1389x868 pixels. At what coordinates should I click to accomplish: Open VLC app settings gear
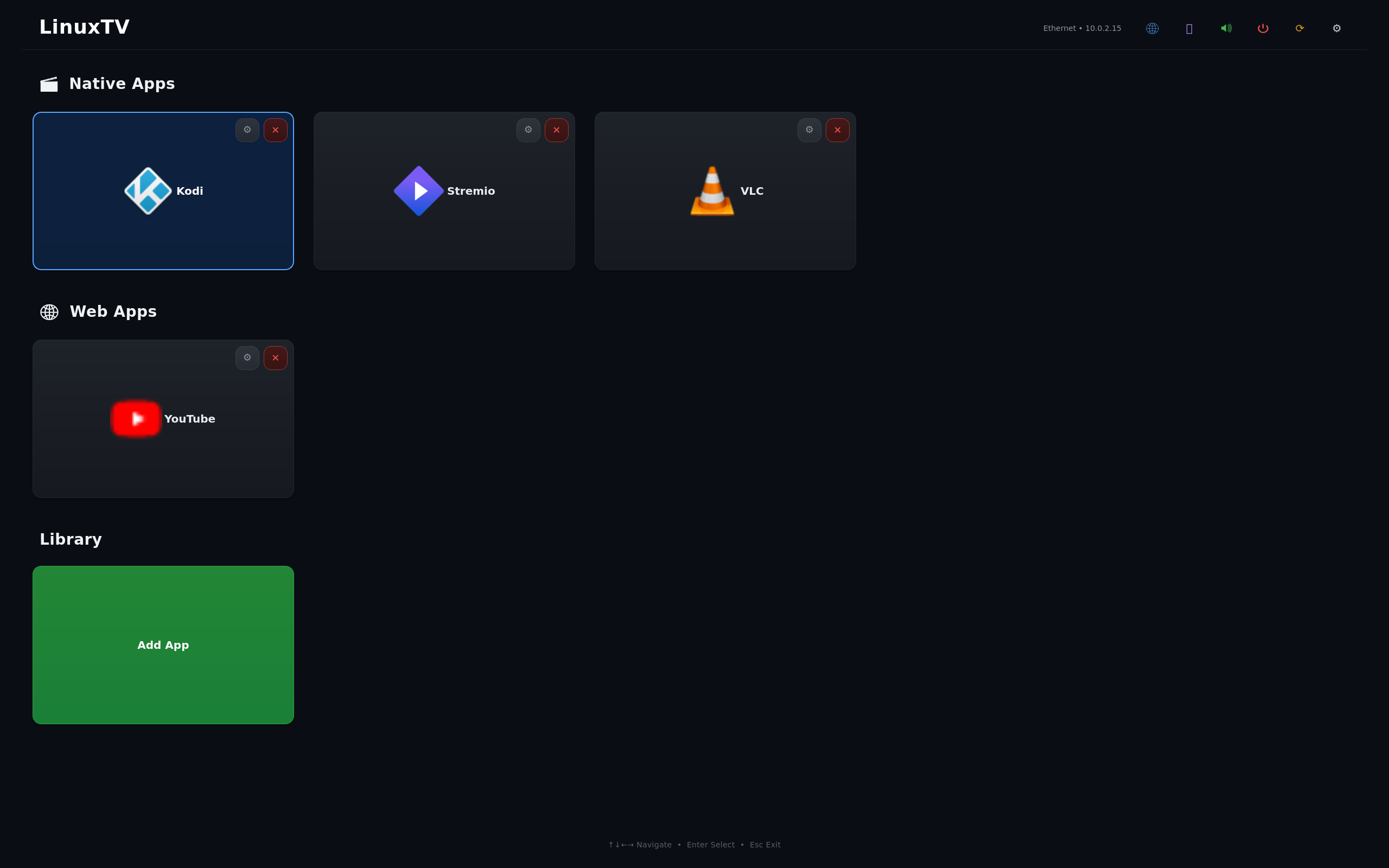tap(810, 130)
